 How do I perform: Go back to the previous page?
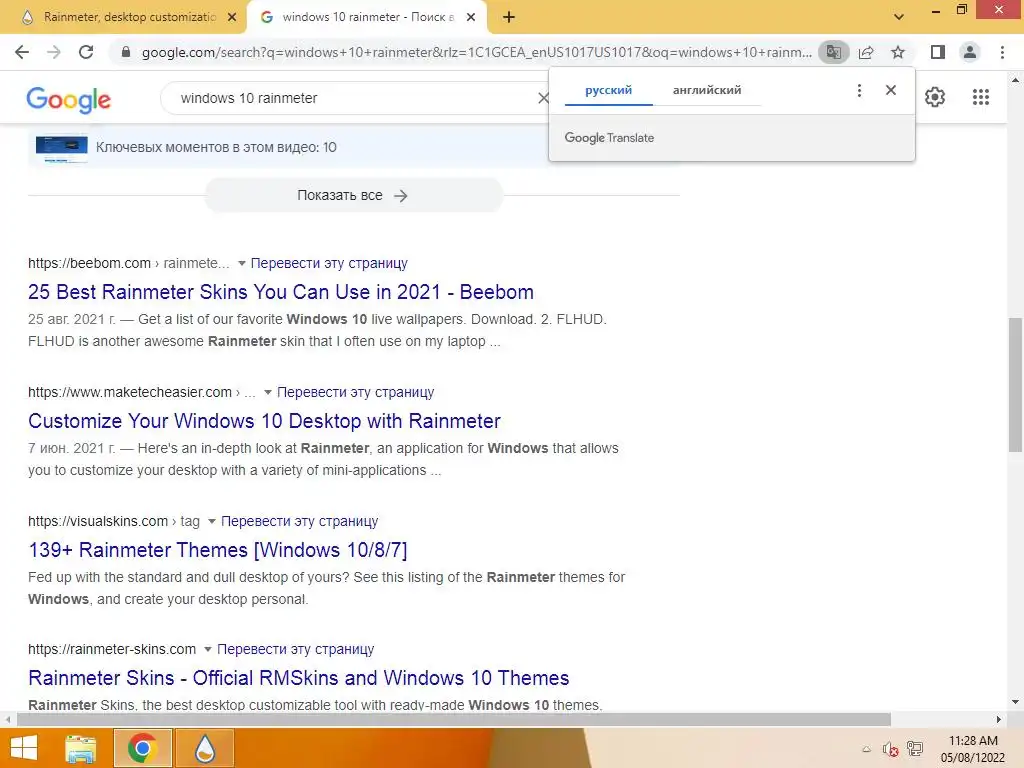click(x=22, y=52)
